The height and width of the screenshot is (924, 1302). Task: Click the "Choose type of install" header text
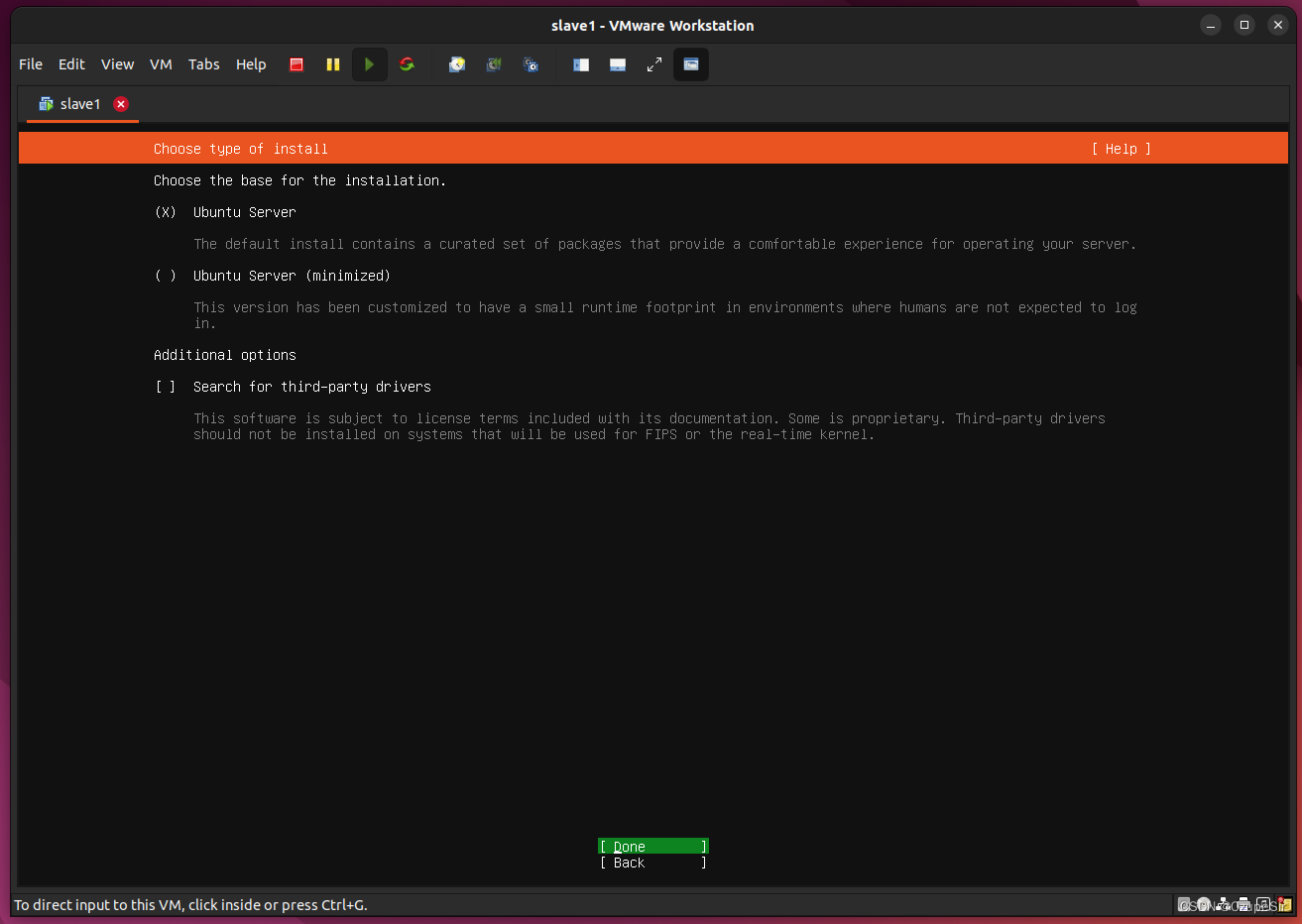(x=241, y=149)
